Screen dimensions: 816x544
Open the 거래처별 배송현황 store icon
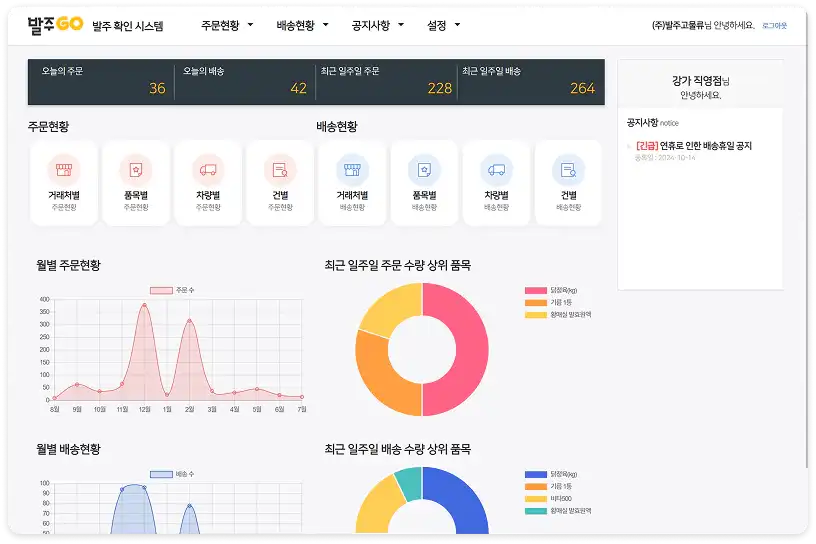352,170
